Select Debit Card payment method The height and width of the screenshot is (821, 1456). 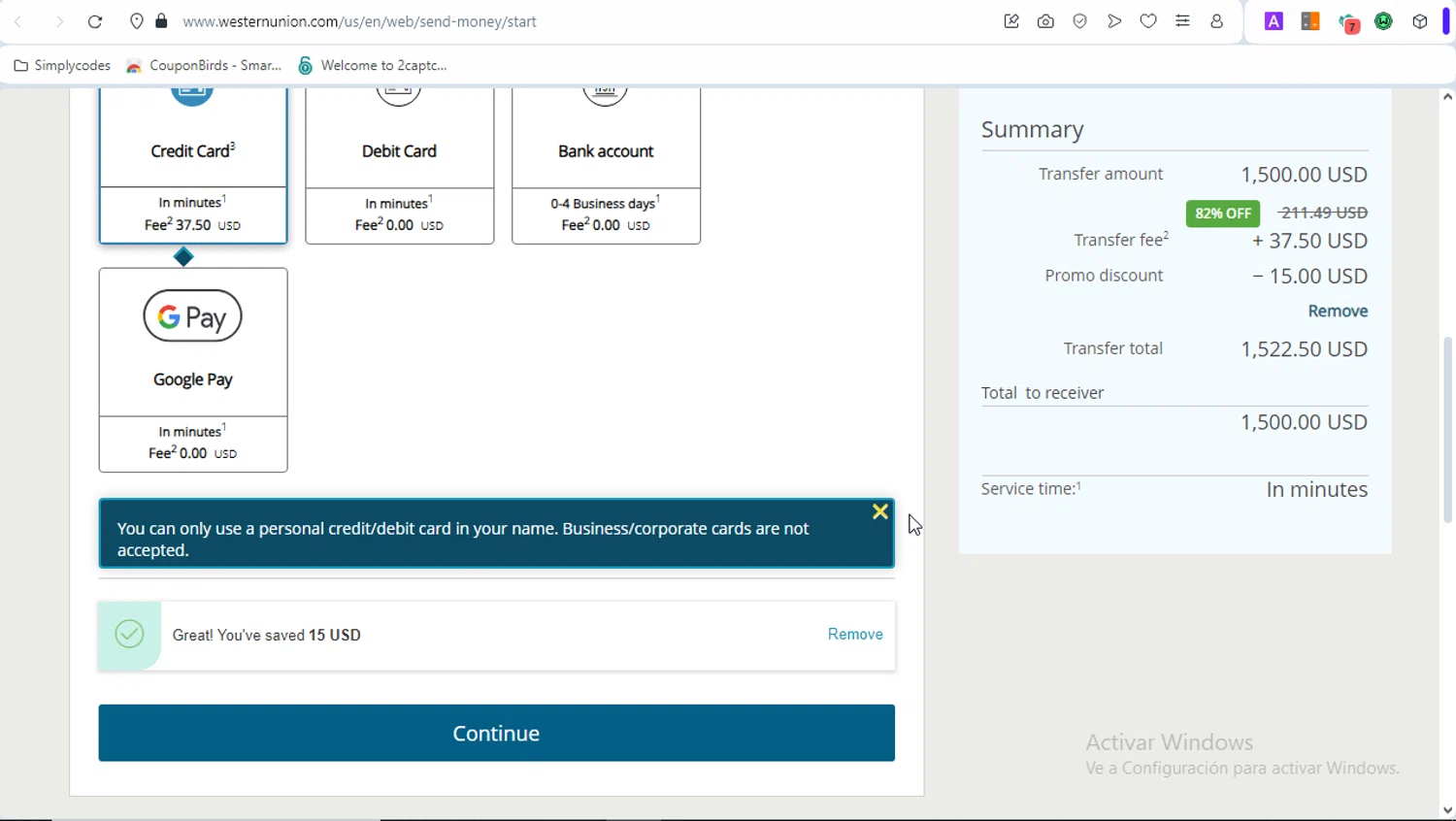[400, 165]
